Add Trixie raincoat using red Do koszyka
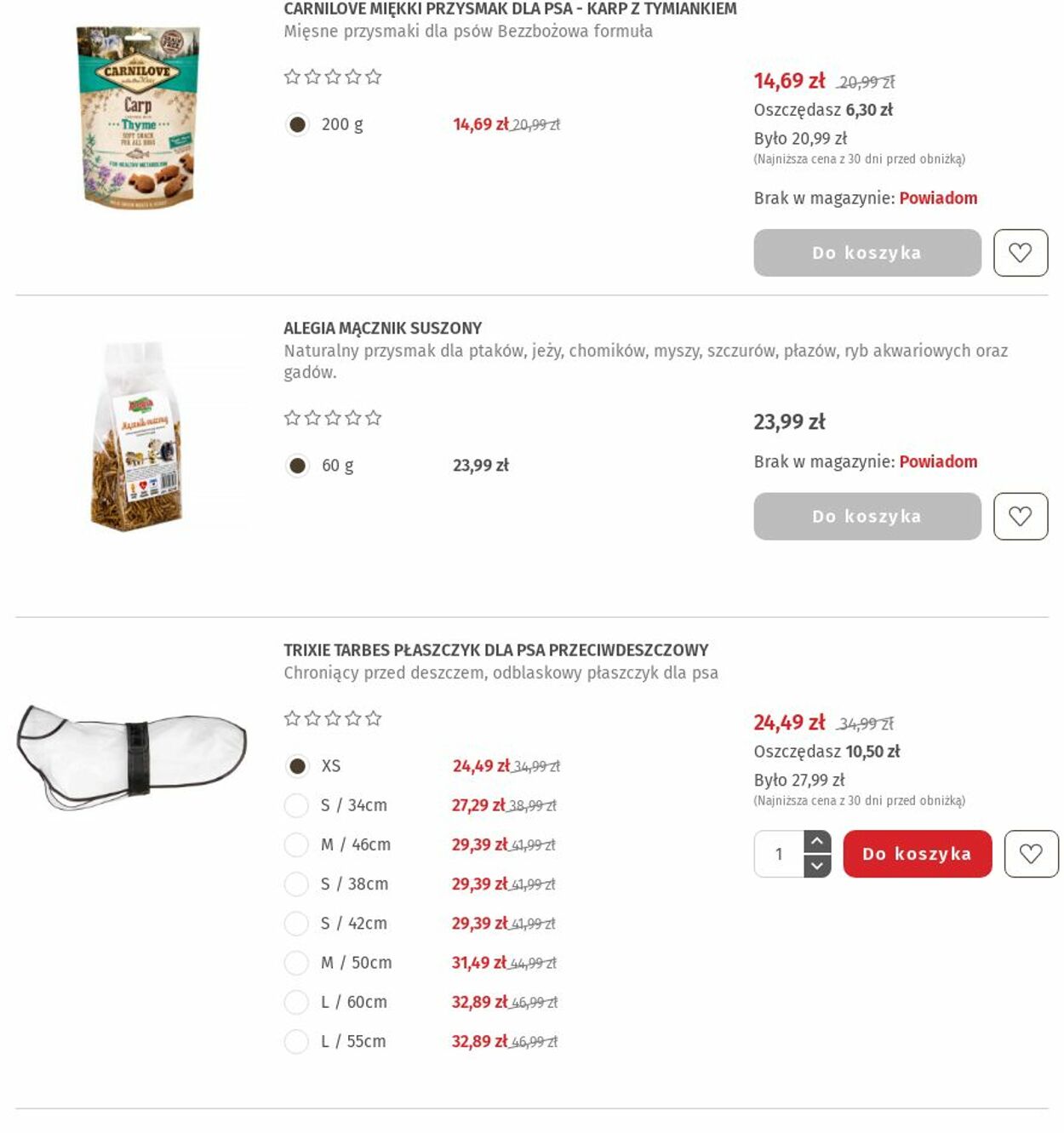 click(918, 854)
